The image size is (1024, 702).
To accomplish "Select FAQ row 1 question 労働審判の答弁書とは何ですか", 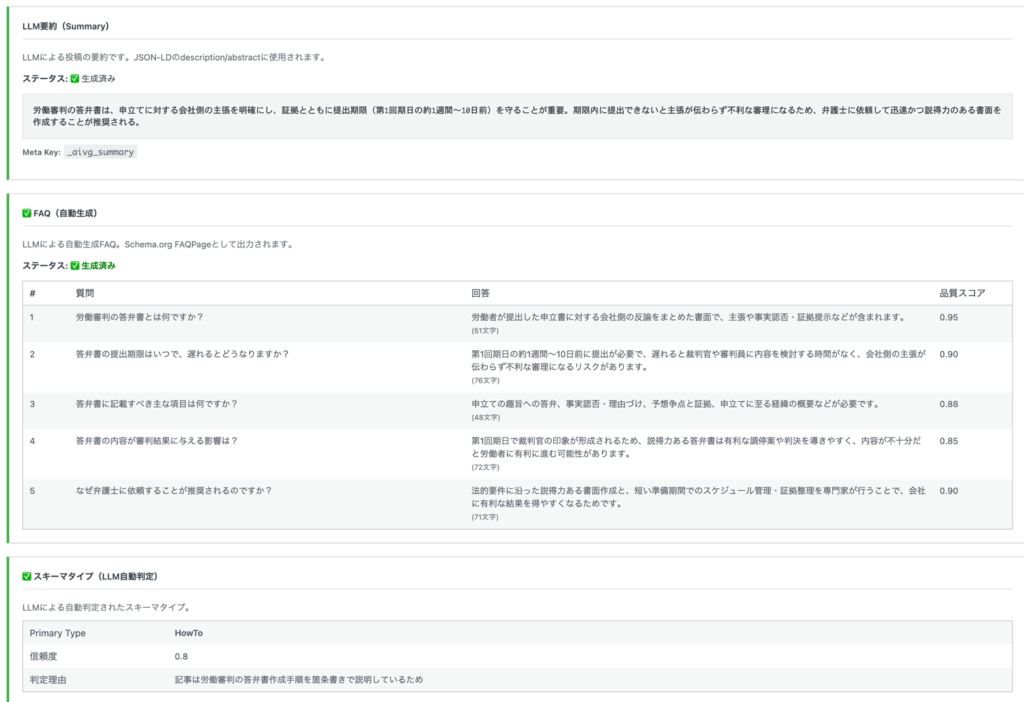I will (x=147, y=317).
